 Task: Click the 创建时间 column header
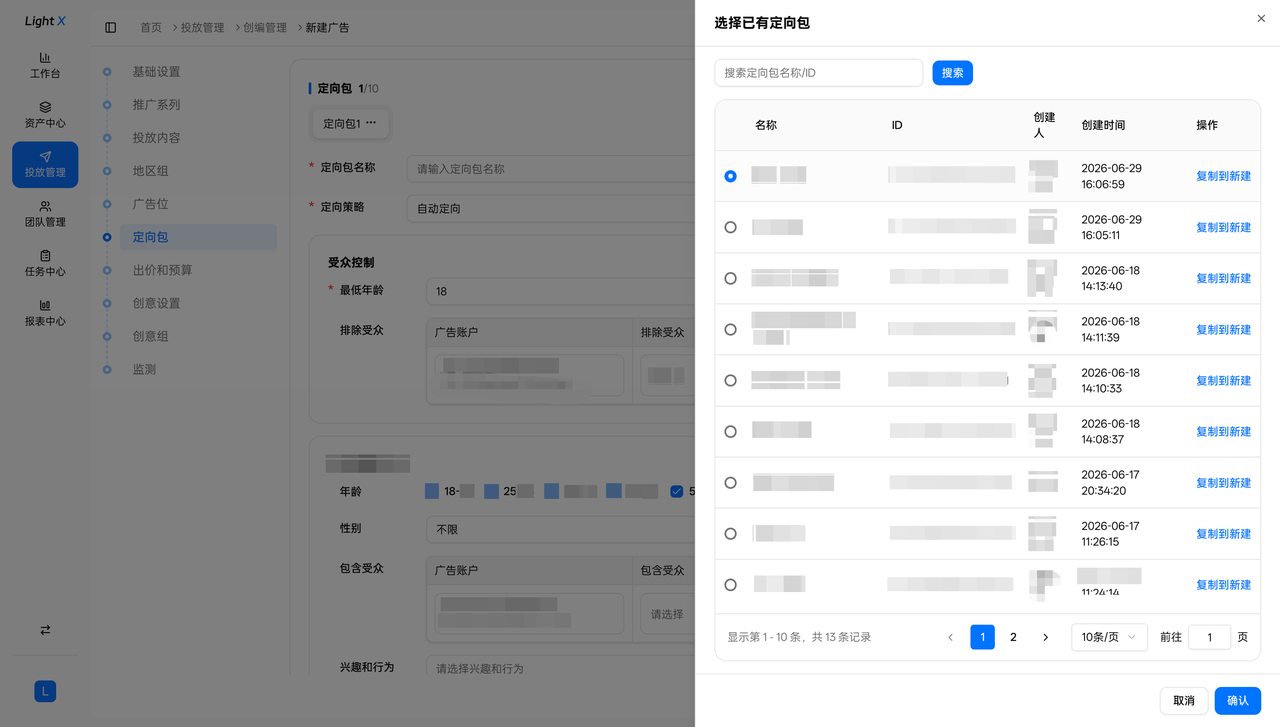tap(1103, 125)
